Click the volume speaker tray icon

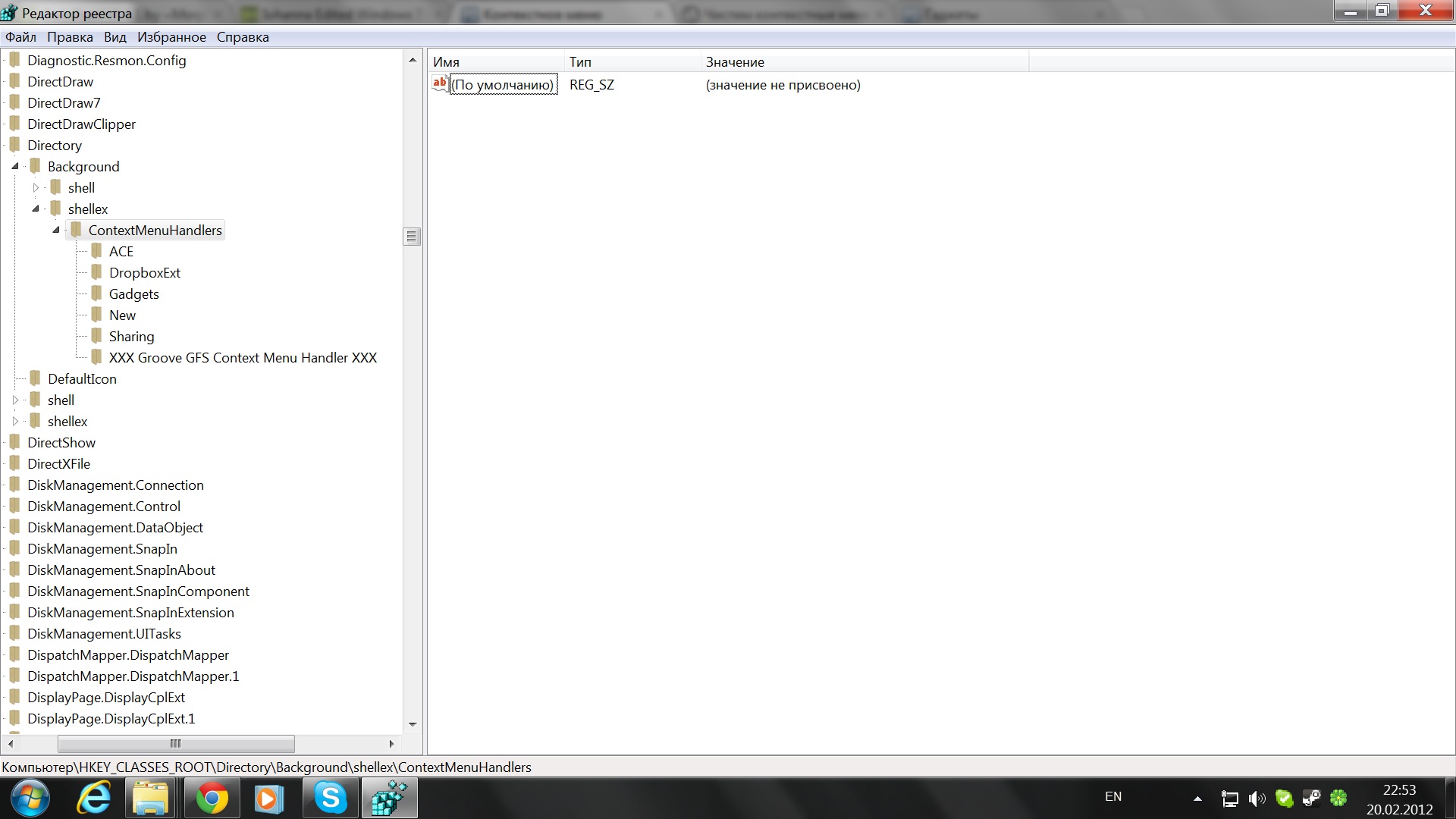point(1256,798)
